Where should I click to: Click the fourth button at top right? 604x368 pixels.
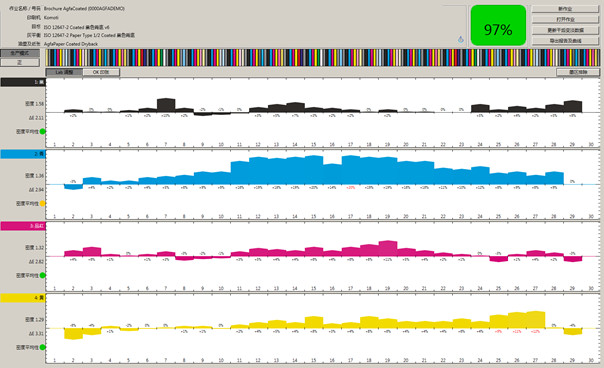pyautogui.click(x=565, y=40)
